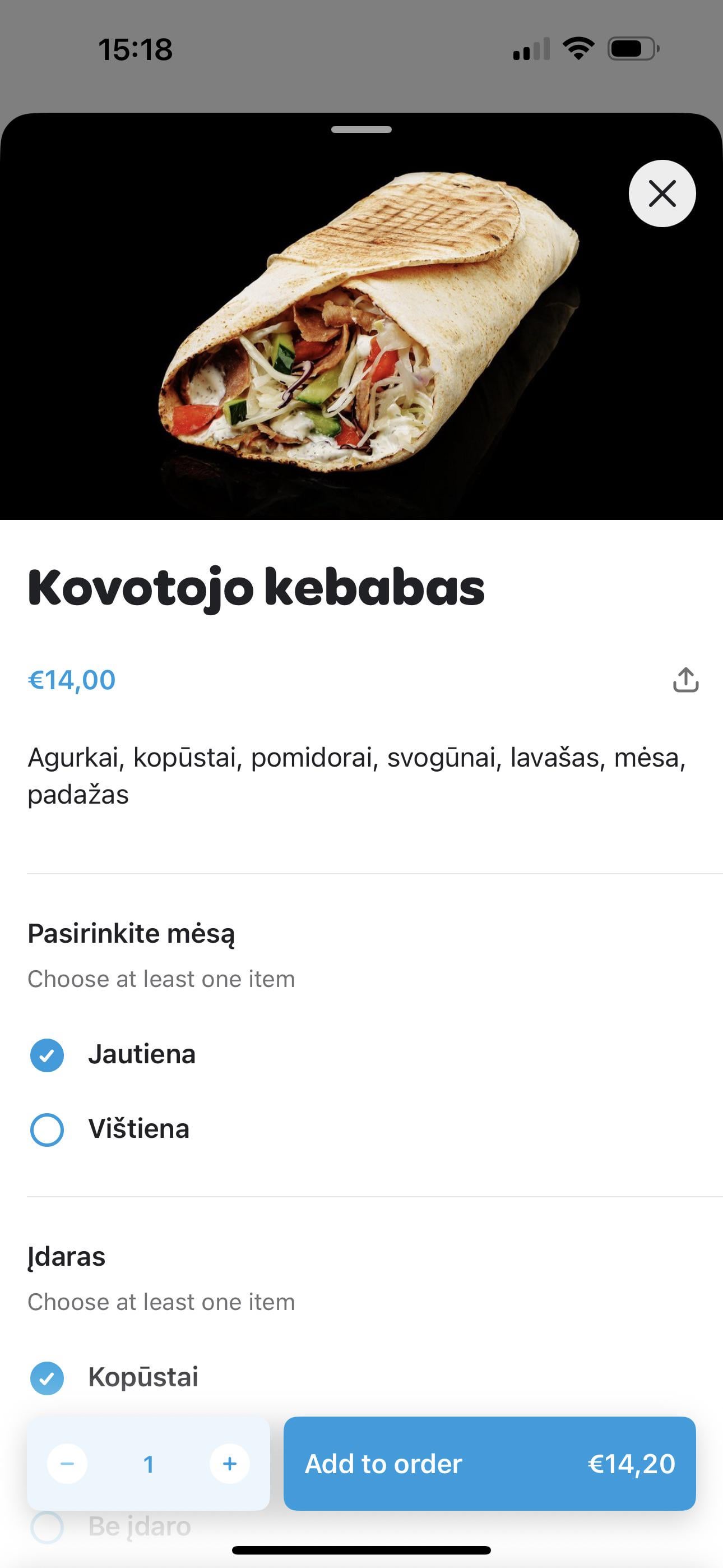The image size is (723, 1568).
Task: Choose Vištiena as the meat option
Action: pyautogui.click(x=47, y=1130)
